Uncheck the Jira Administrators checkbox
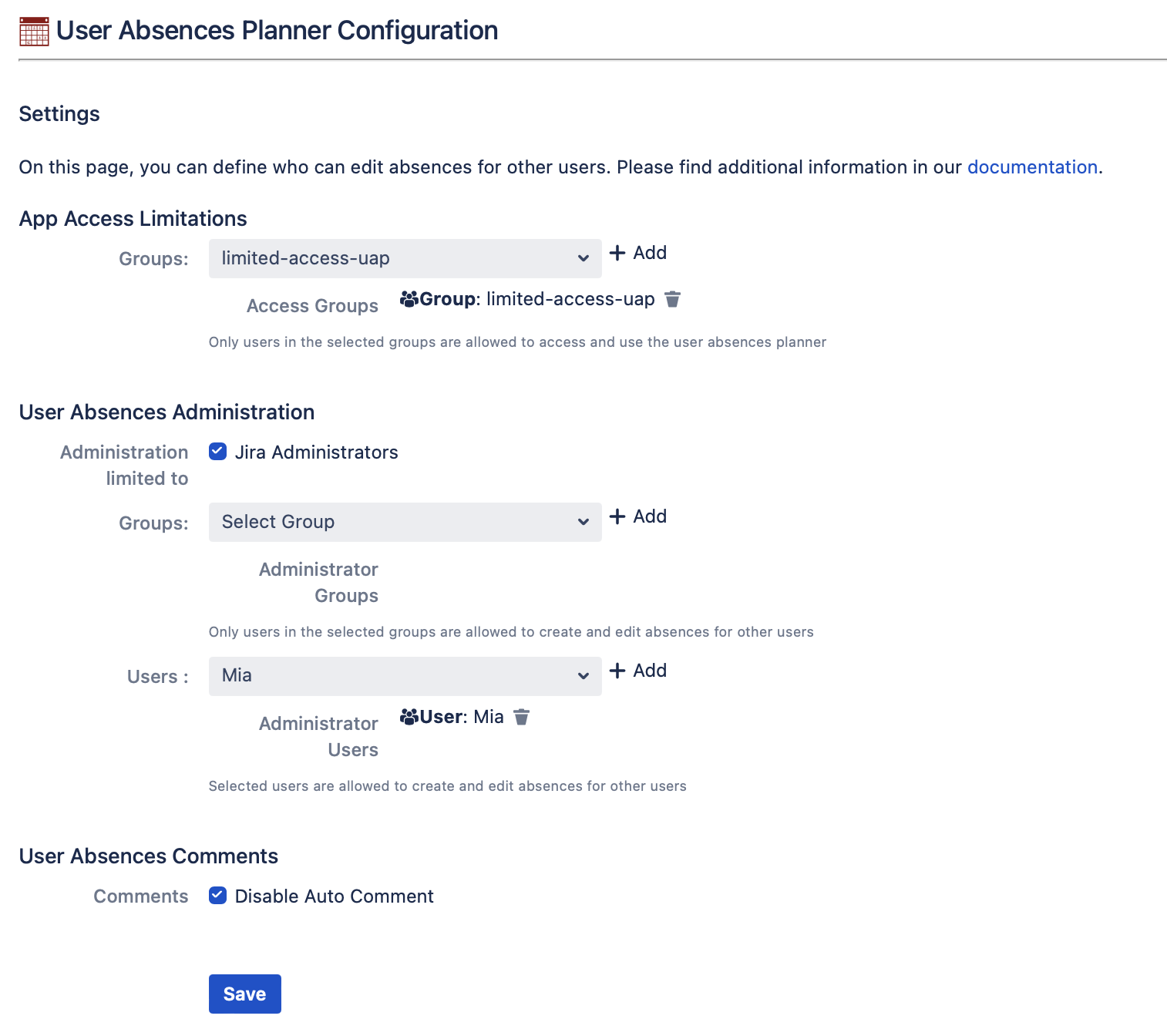1167x1036 pixels. click(218, 452)
